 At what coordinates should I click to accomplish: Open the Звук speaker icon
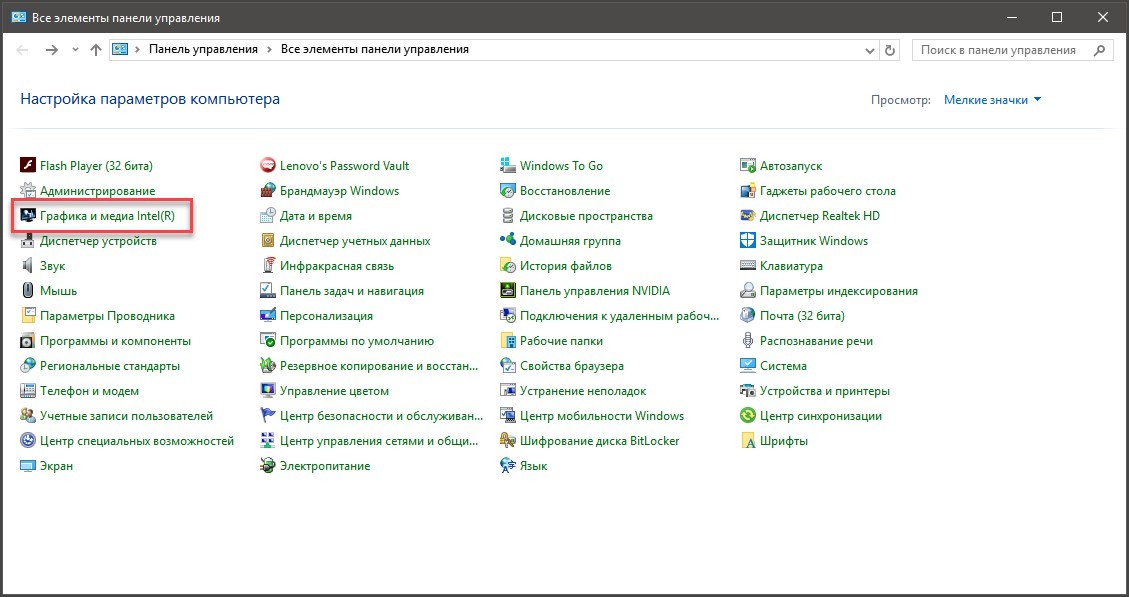pos(28,266)
